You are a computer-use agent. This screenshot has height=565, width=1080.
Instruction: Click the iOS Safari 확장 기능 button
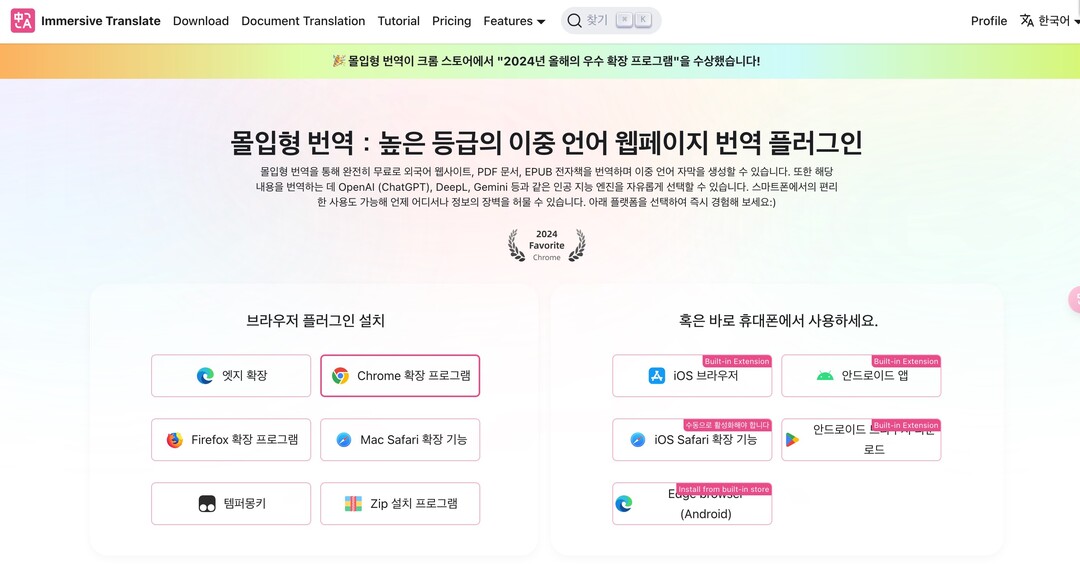[x=692, y=440]
